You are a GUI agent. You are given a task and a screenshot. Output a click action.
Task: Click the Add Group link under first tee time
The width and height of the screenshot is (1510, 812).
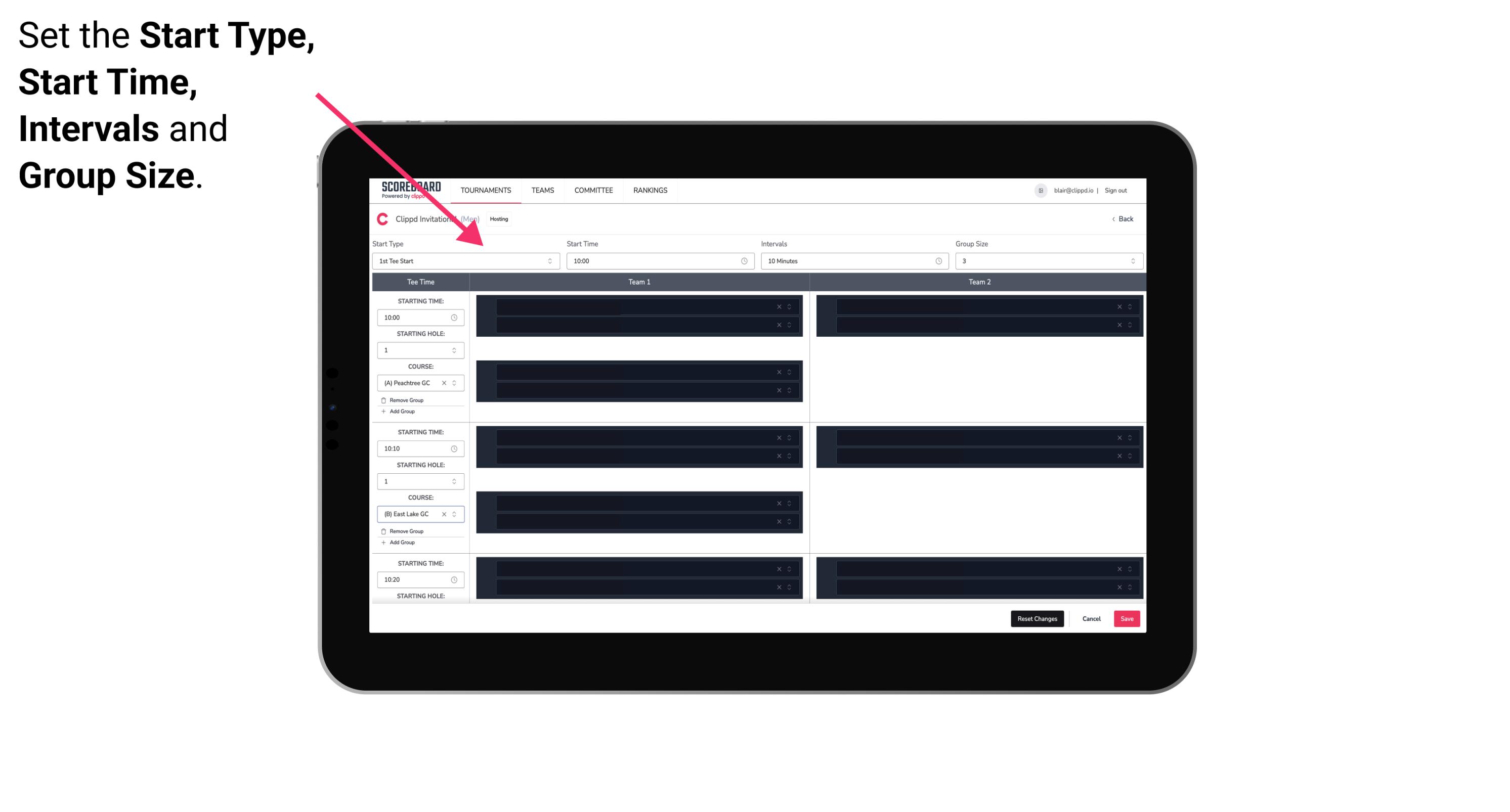click(x=401, y=411)
